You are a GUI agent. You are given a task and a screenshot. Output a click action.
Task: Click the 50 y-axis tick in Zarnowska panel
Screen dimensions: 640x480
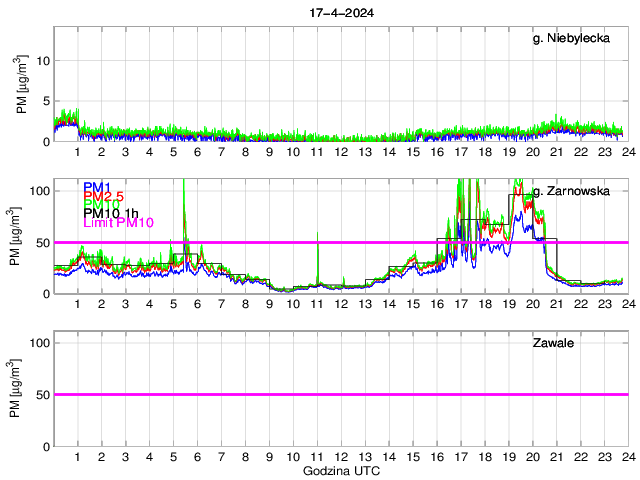point(42,242)
